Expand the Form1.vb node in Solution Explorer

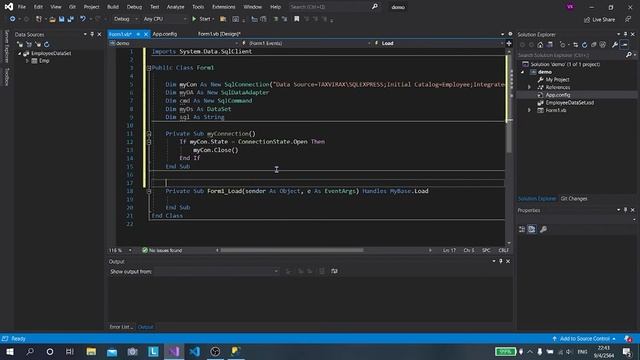point(529,110)
